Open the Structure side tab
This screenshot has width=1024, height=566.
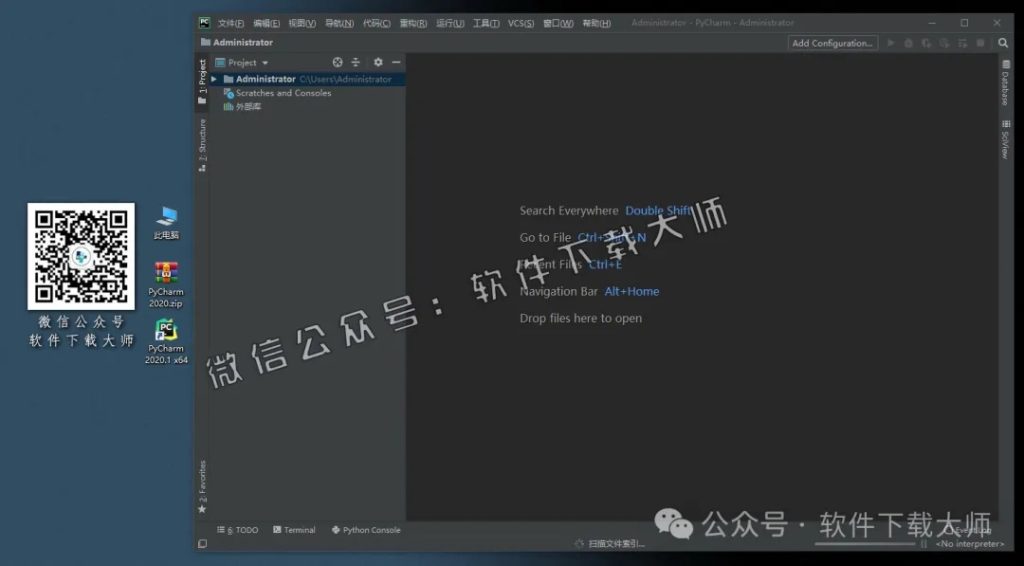coord(202,145)
